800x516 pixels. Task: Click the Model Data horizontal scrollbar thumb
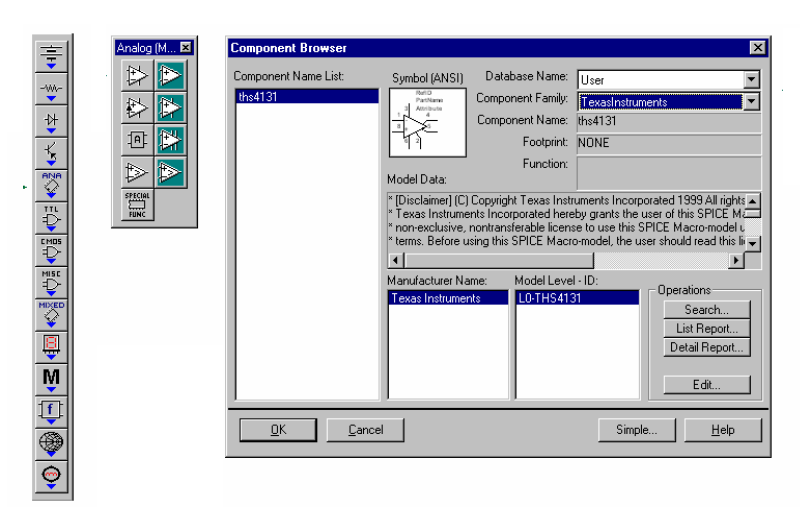pos(499,260)
